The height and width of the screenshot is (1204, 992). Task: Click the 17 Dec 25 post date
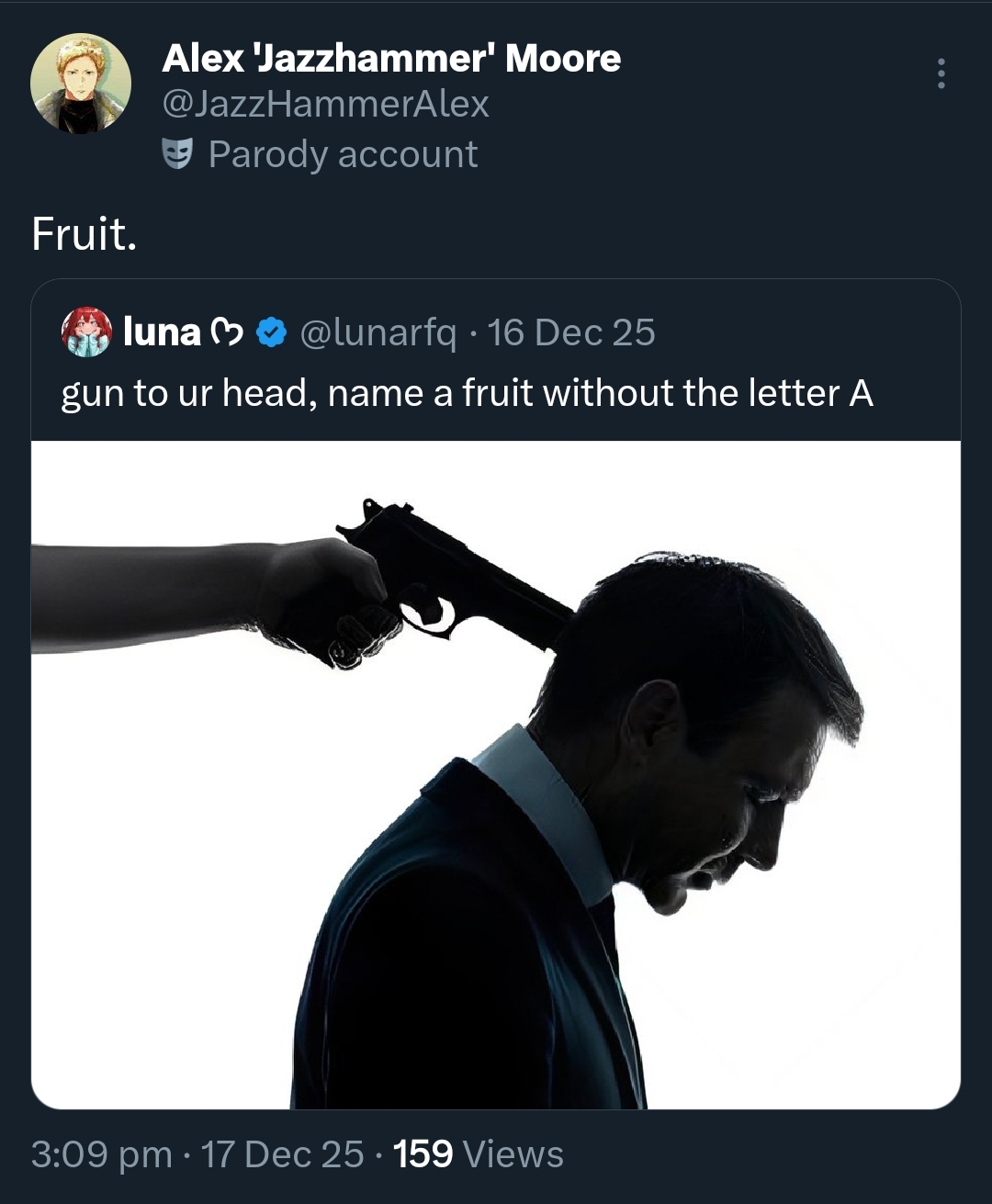(x=282, y=1154)
